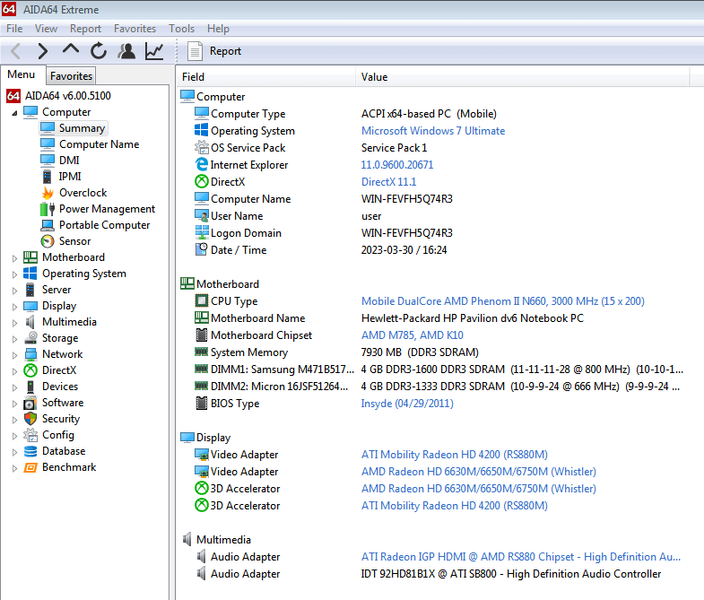Viewport: 704px width, 600px height.
Task: Go up one level with Up arrow
Action: tap(70, 49)
